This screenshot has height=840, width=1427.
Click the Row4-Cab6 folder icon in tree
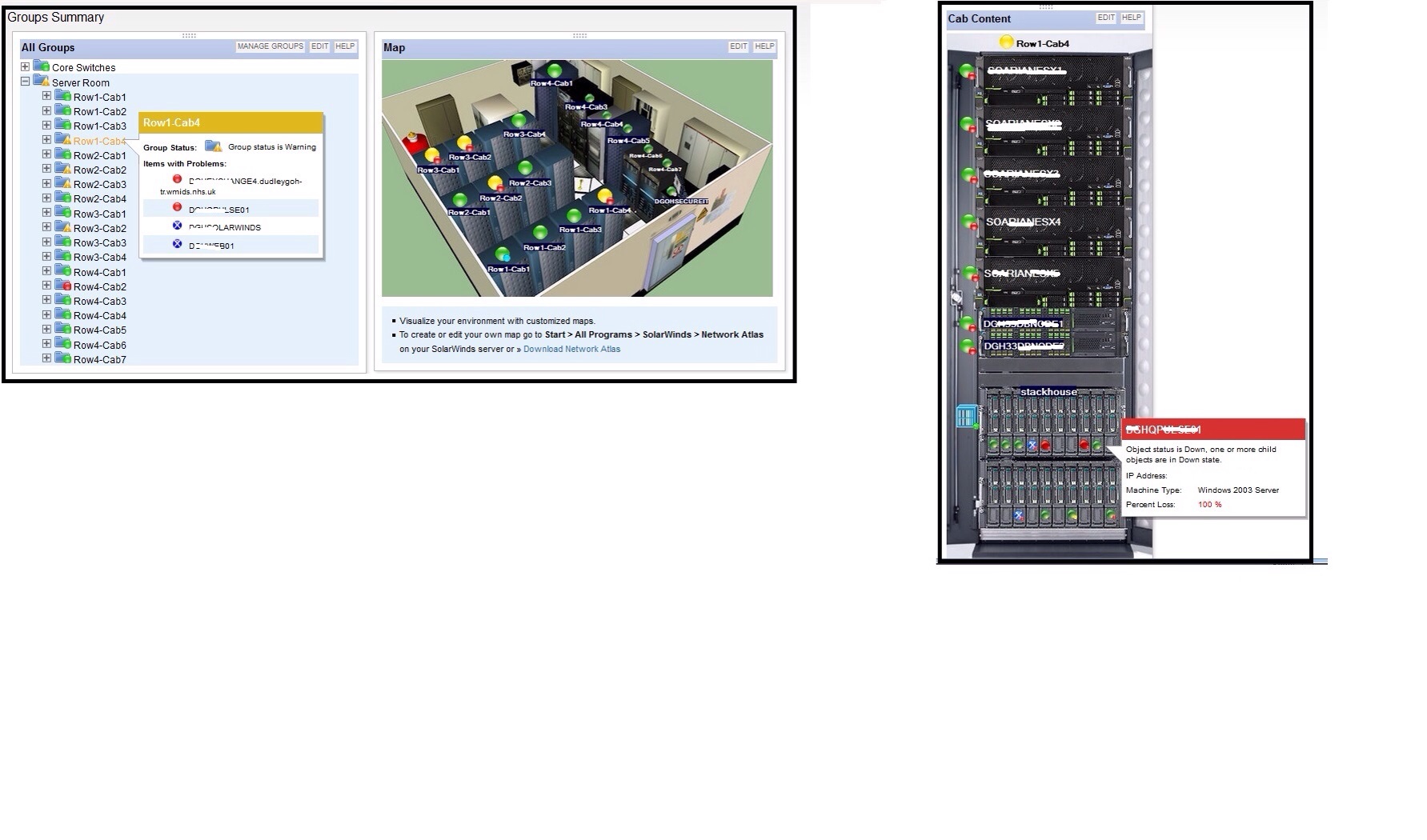[x=62, y=344]
